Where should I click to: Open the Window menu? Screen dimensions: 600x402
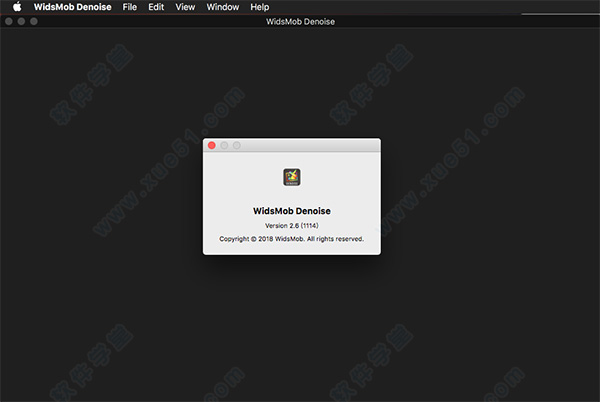tap(223, 7)
